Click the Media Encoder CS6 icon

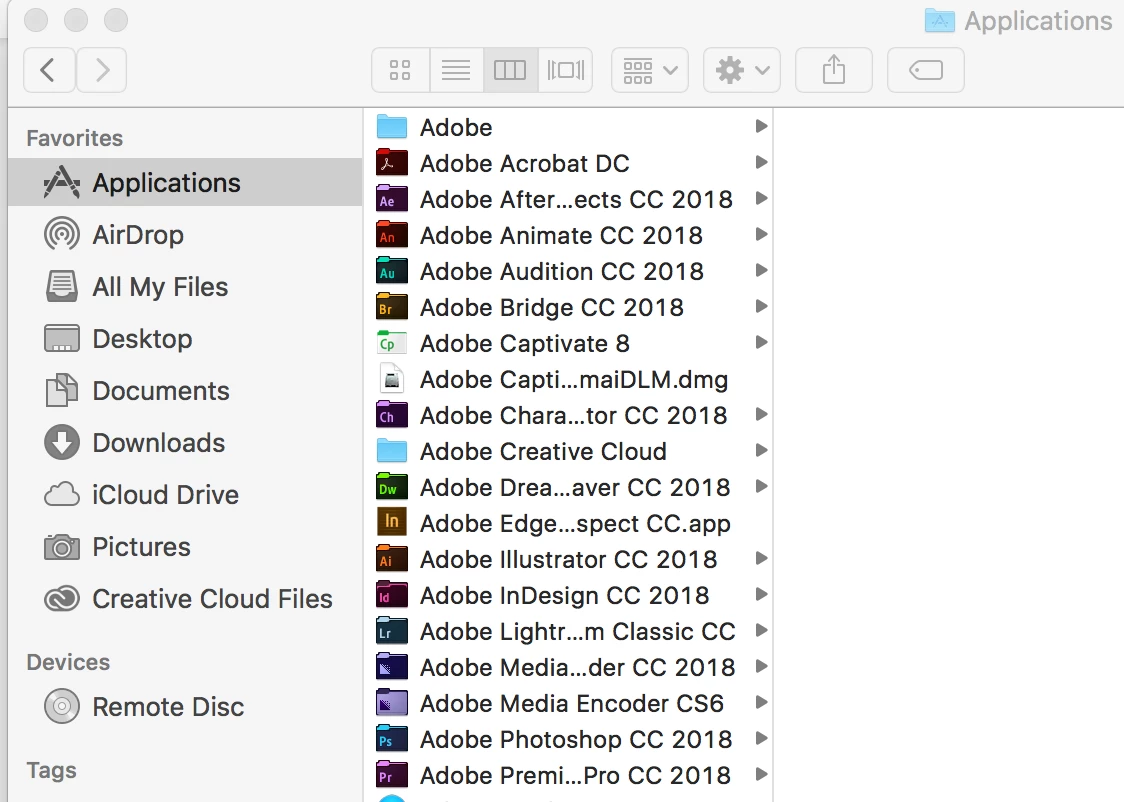coord(392,703)
